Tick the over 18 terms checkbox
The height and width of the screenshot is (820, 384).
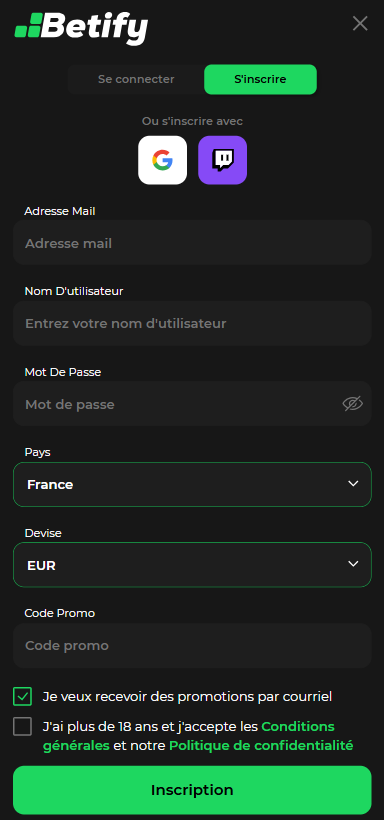22,726
